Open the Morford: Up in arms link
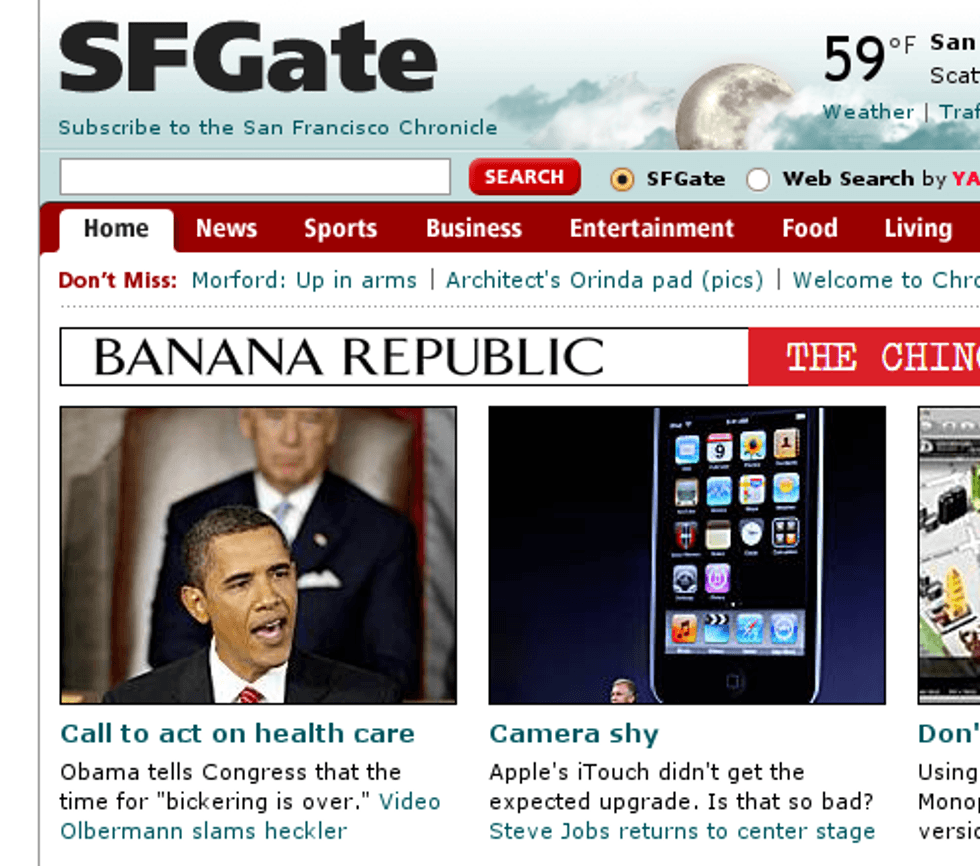The width and height of the screenshot is (980, 866). [x=304, y=281]
